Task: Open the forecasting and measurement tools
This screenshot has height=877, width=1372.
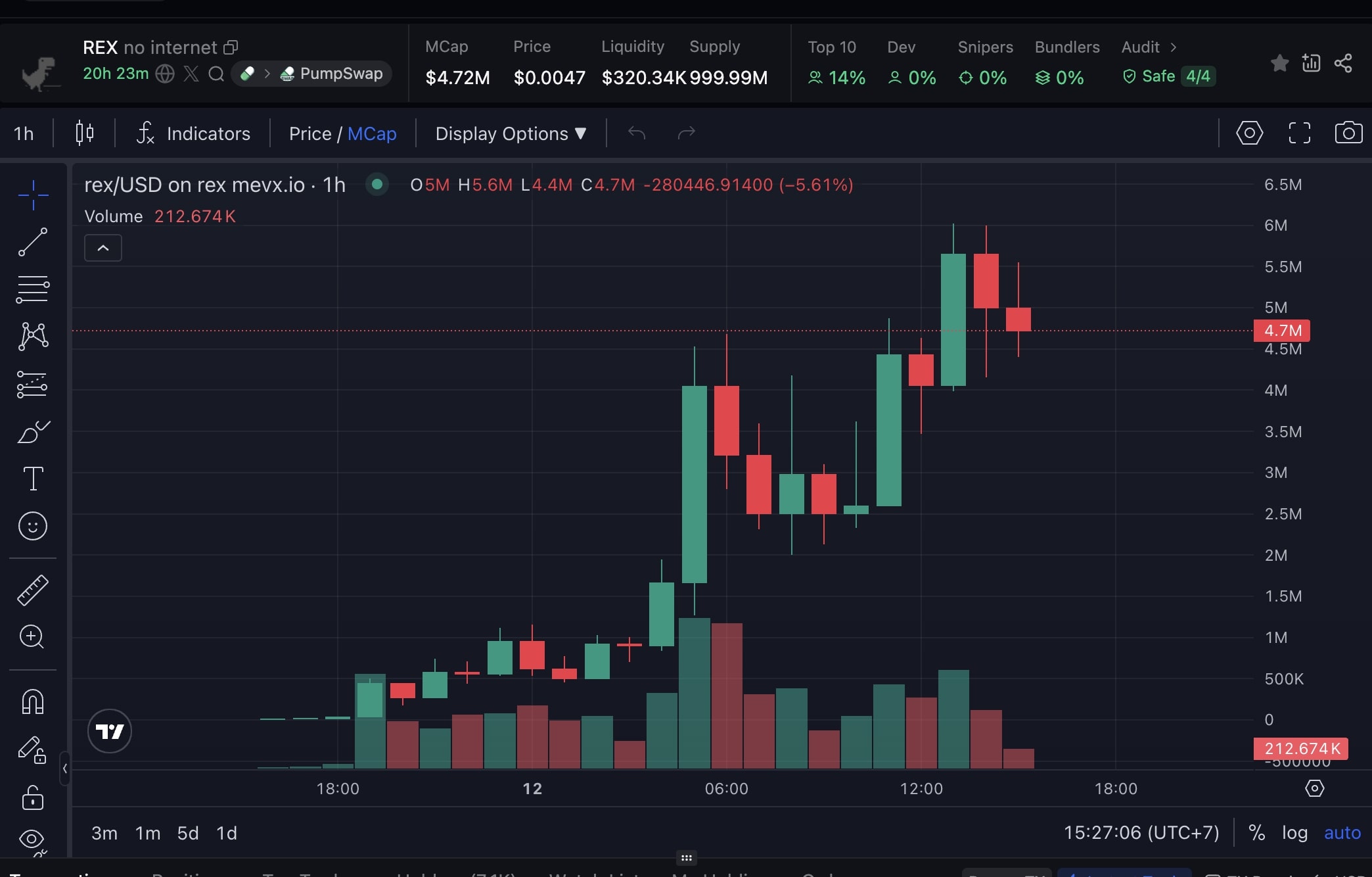Action: pos(33,384)
